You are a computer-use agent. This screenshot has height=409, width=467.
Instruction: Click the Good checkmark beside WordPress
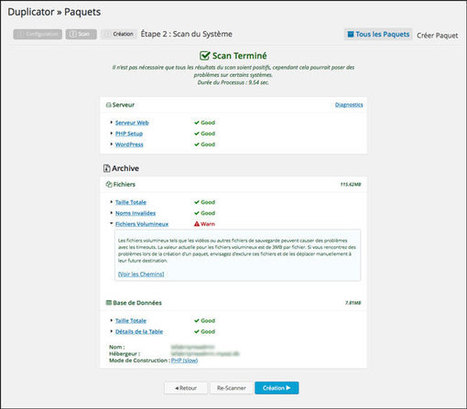coord(197,144)
